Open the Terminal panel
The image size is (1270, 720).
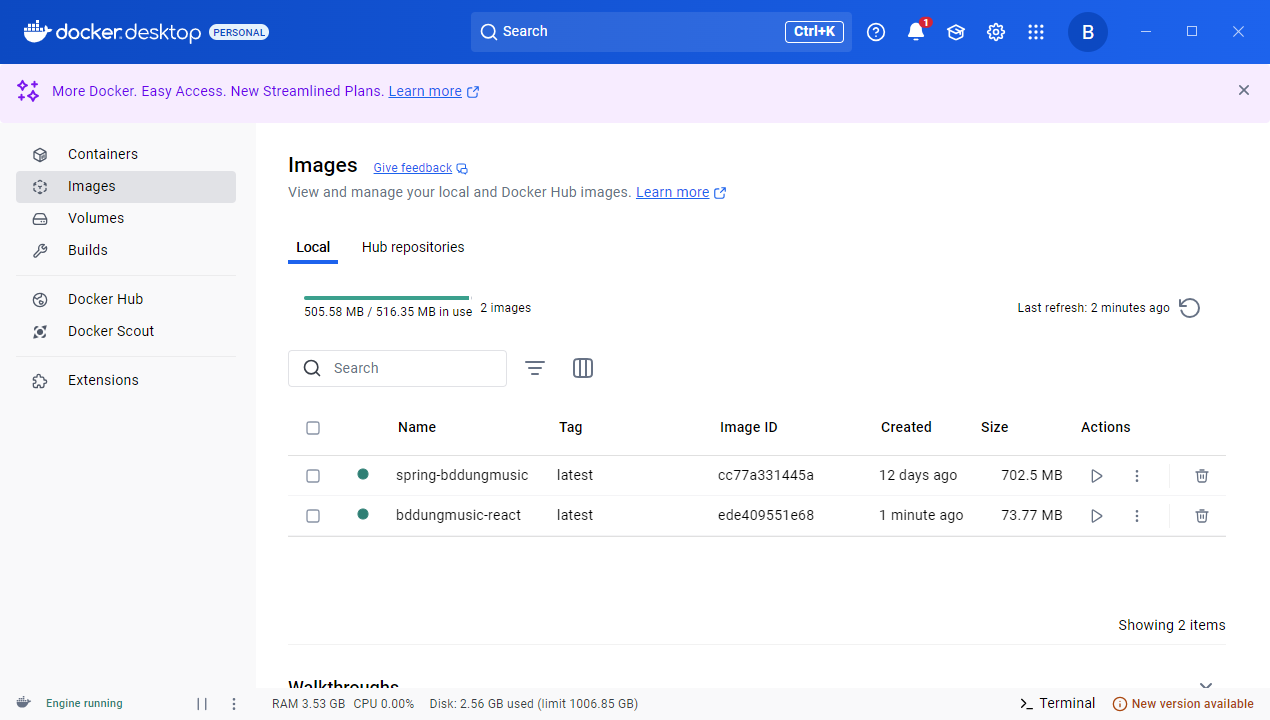pos(1057,703)
